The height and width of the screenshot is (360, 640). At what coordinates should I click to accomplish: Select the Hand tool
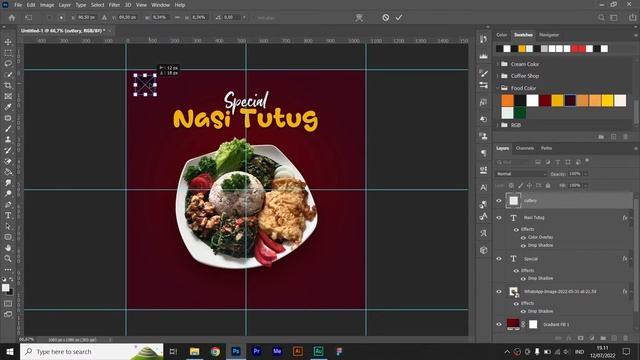[8, 248]
